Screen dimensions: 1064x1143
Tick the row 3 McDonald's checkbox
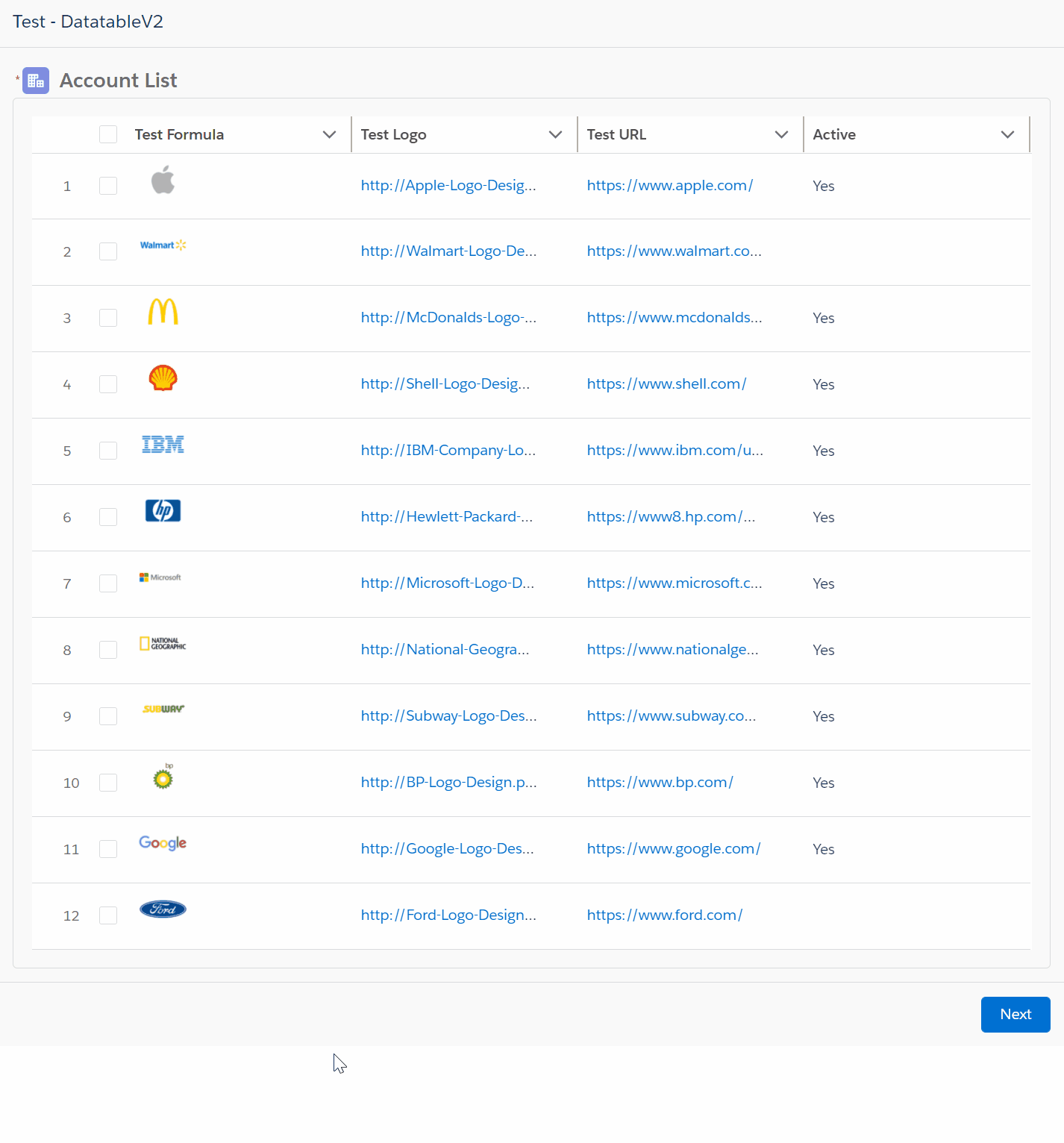tap(108, 318)
